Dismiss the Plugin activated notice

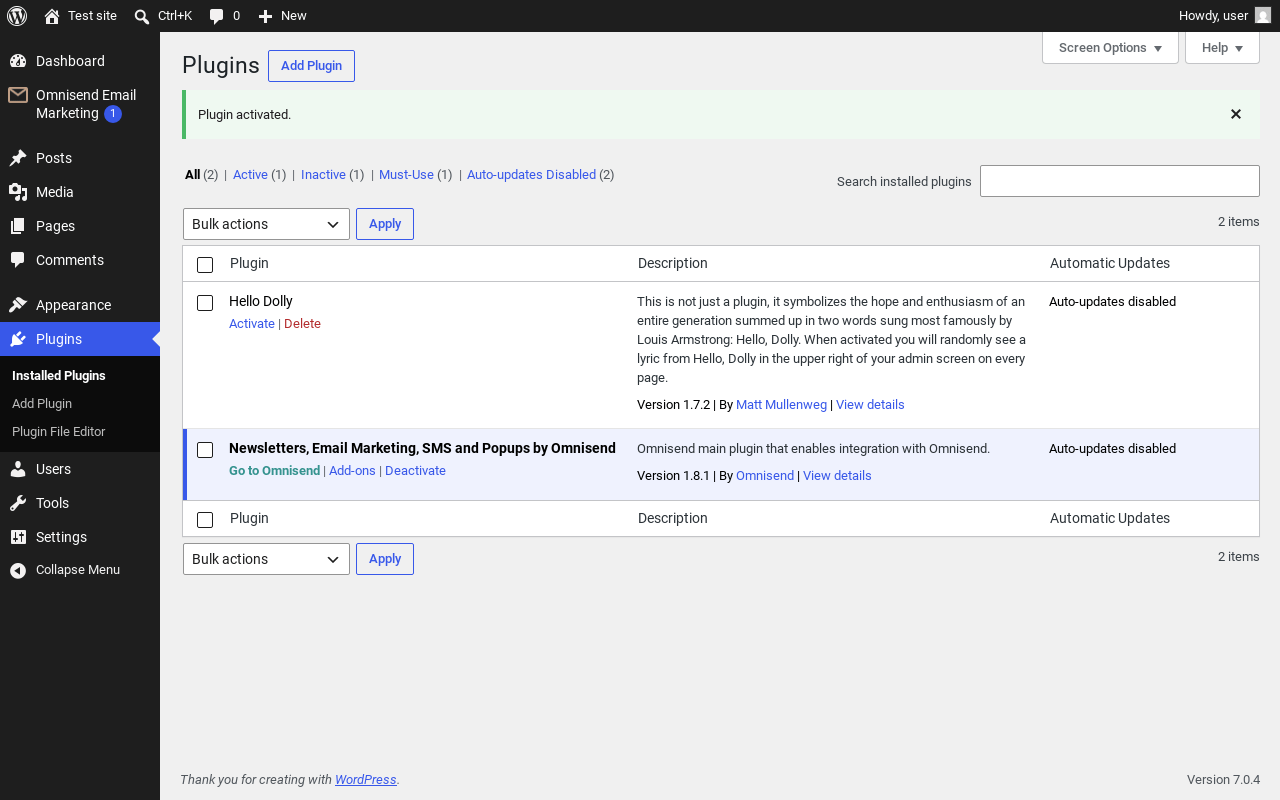[1236, 114]
